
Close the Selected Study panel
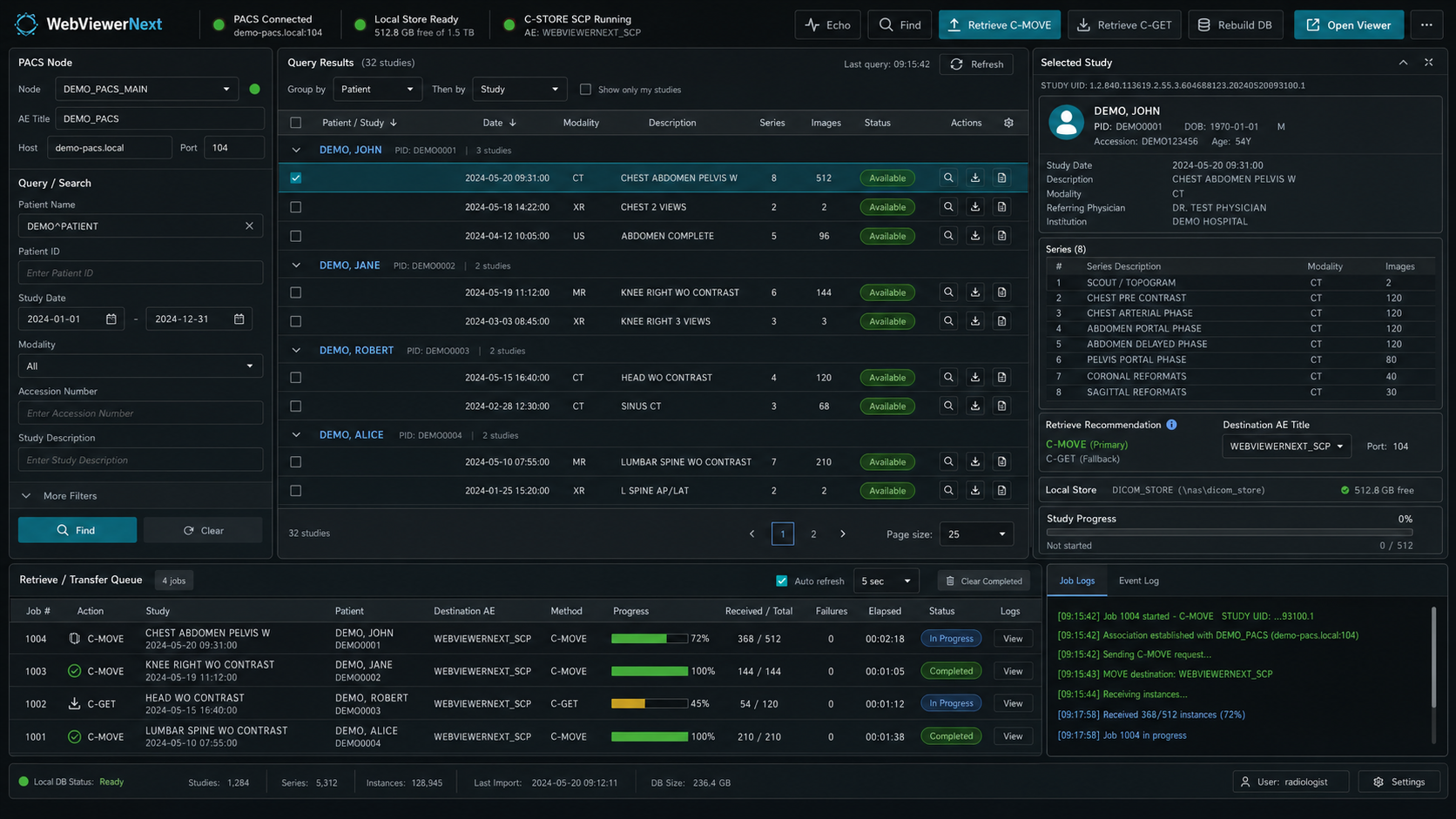[x=1429, y=63]
